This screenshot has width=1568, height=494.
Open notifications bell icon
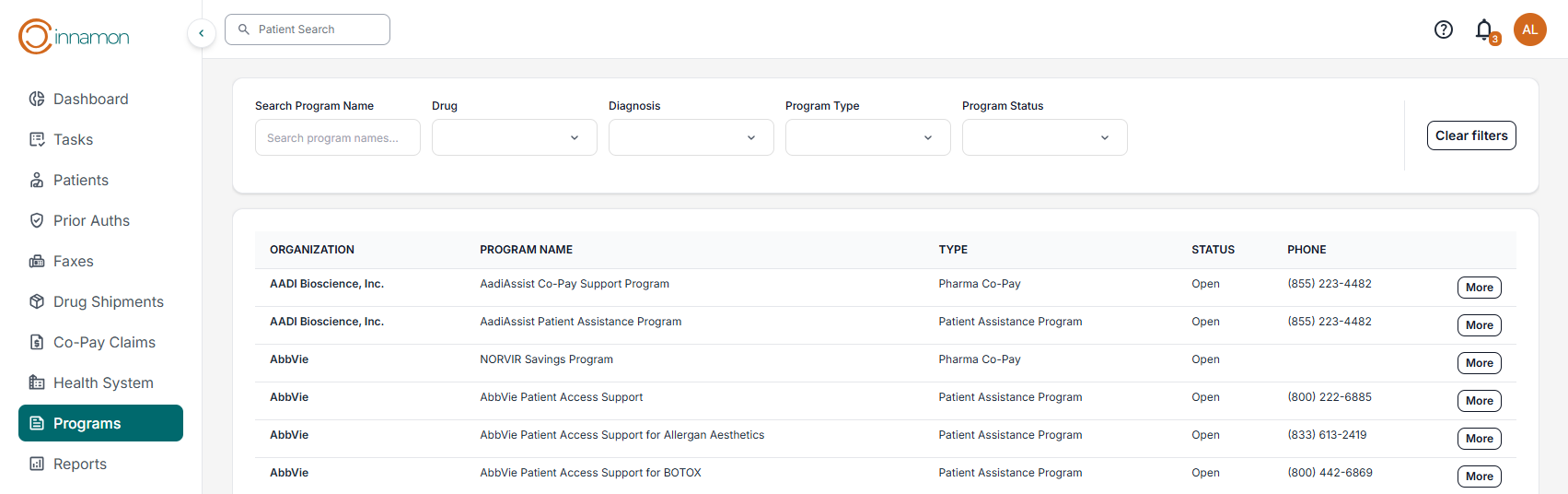1484,29
